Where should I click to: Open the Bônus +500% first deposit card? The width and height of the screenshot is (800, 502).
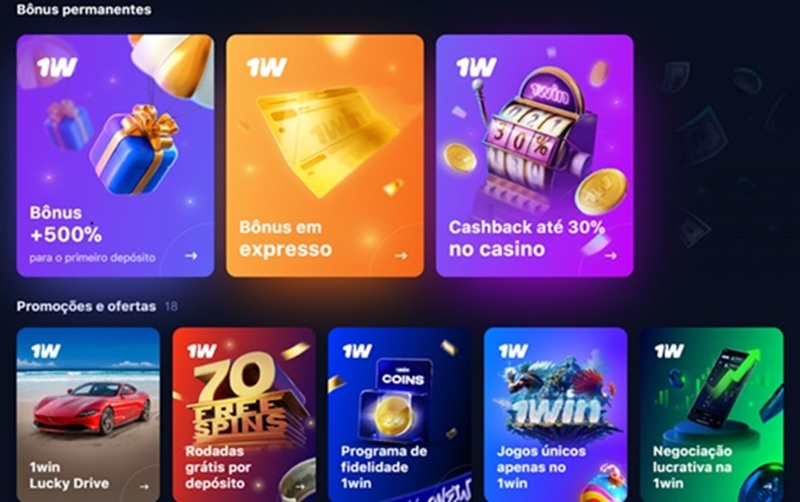(115, 156)
